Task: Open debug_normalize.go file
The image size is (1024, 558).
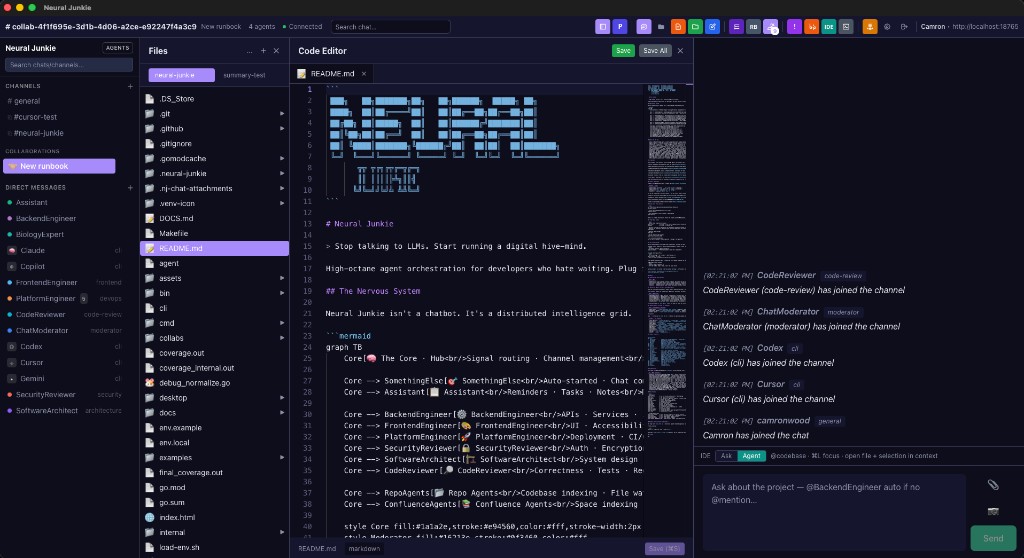Action: pyautogui.click(x=214, y=383)
